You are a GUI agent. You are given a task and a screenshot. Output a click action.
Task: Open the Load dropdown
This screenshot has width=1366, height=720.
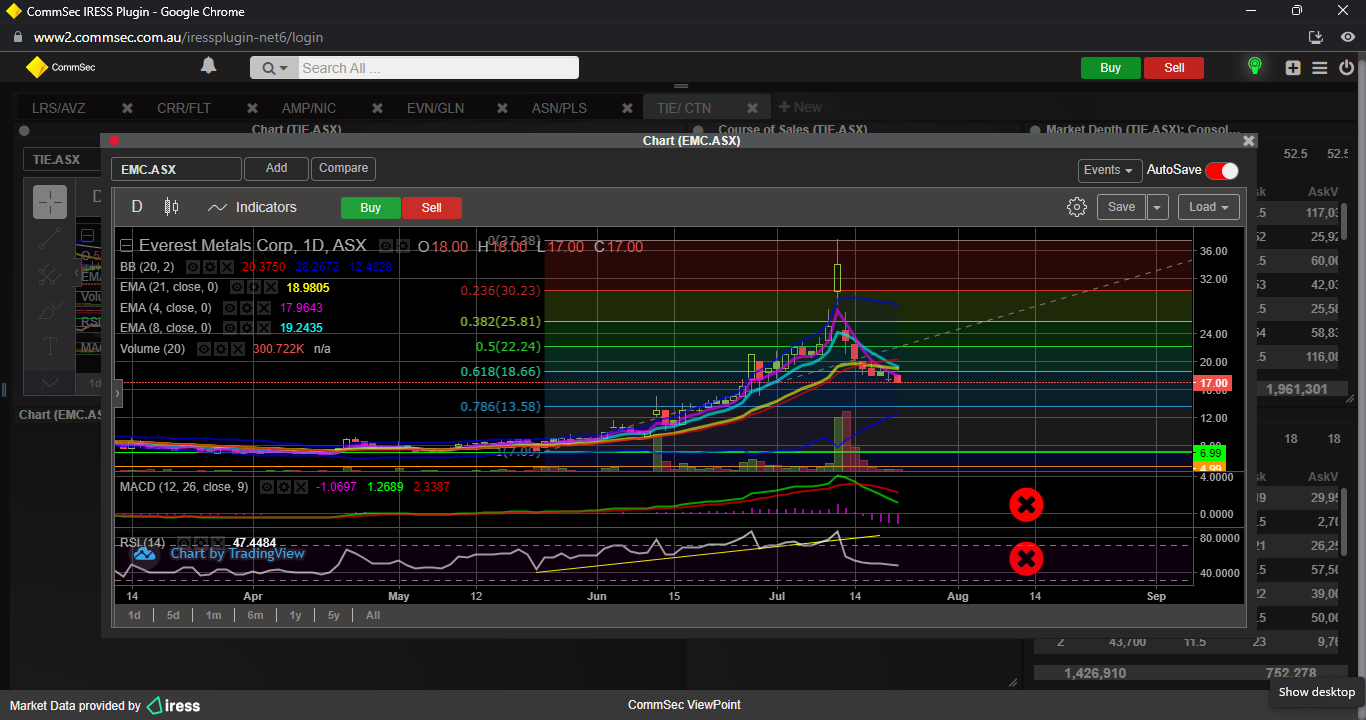click(x=1209, y=207)
